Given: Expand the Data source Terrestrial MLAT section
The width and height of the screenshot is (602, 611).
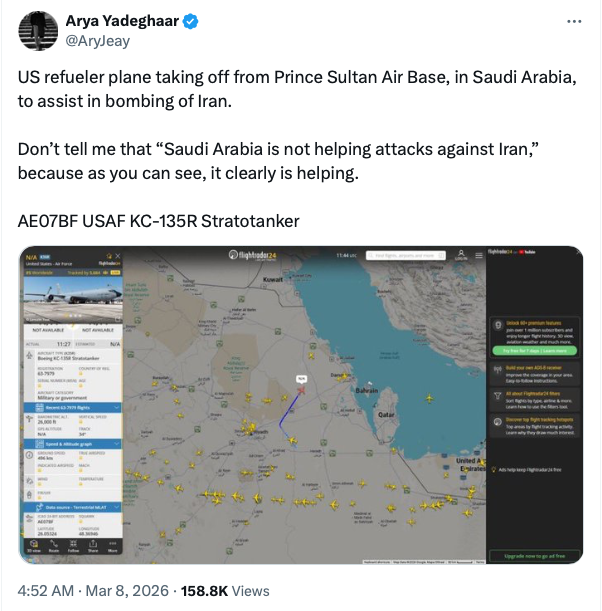Looking at the screenshot, I should coord(119,507).
